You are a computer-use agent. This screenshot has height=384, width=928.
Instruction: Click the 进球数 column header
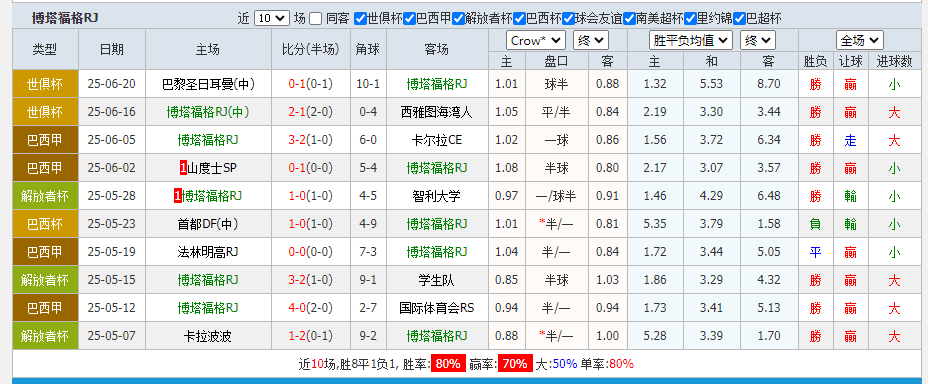(x=894, y=61)
